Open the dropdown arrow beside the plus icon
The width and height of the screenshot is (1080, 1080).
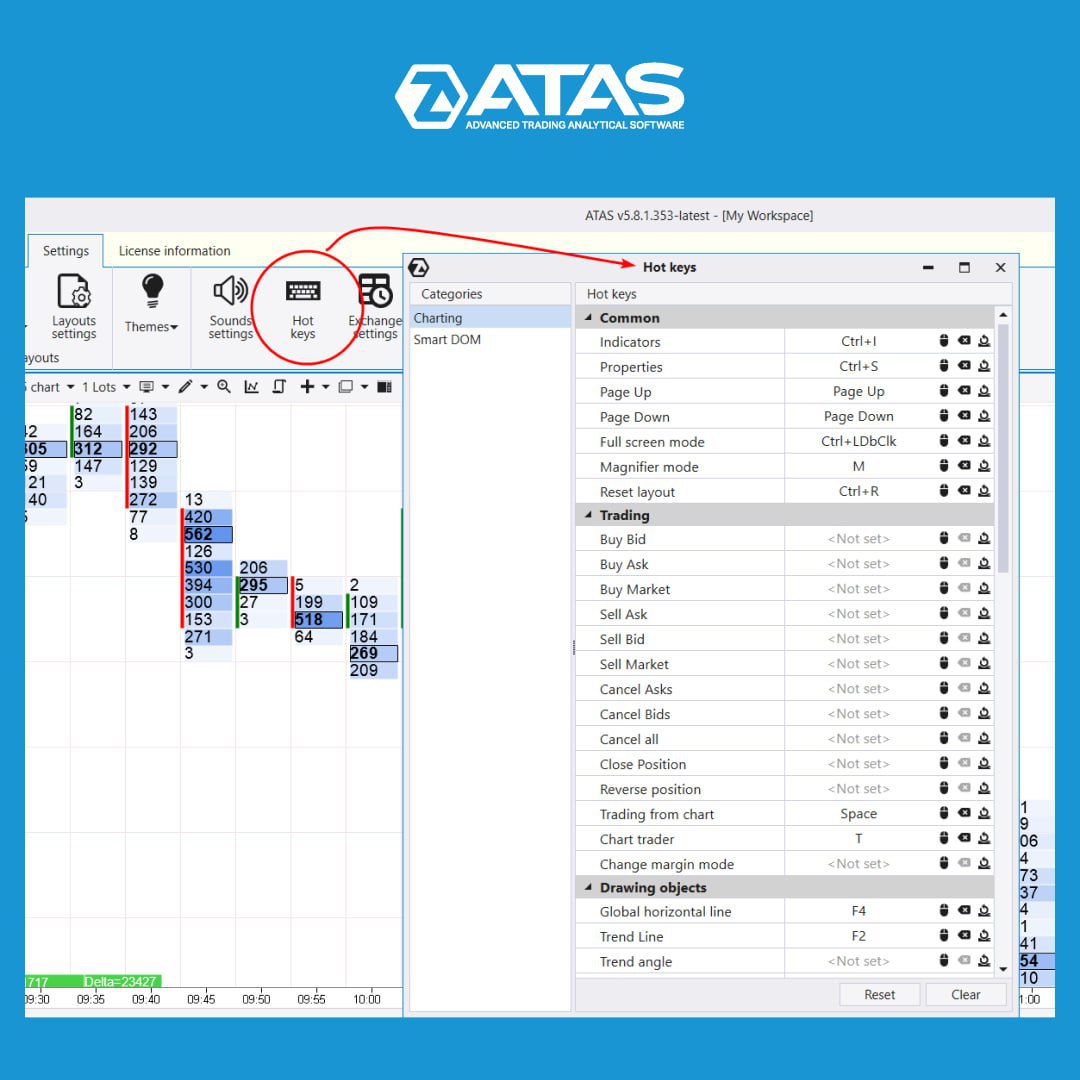tap(326, 387)
